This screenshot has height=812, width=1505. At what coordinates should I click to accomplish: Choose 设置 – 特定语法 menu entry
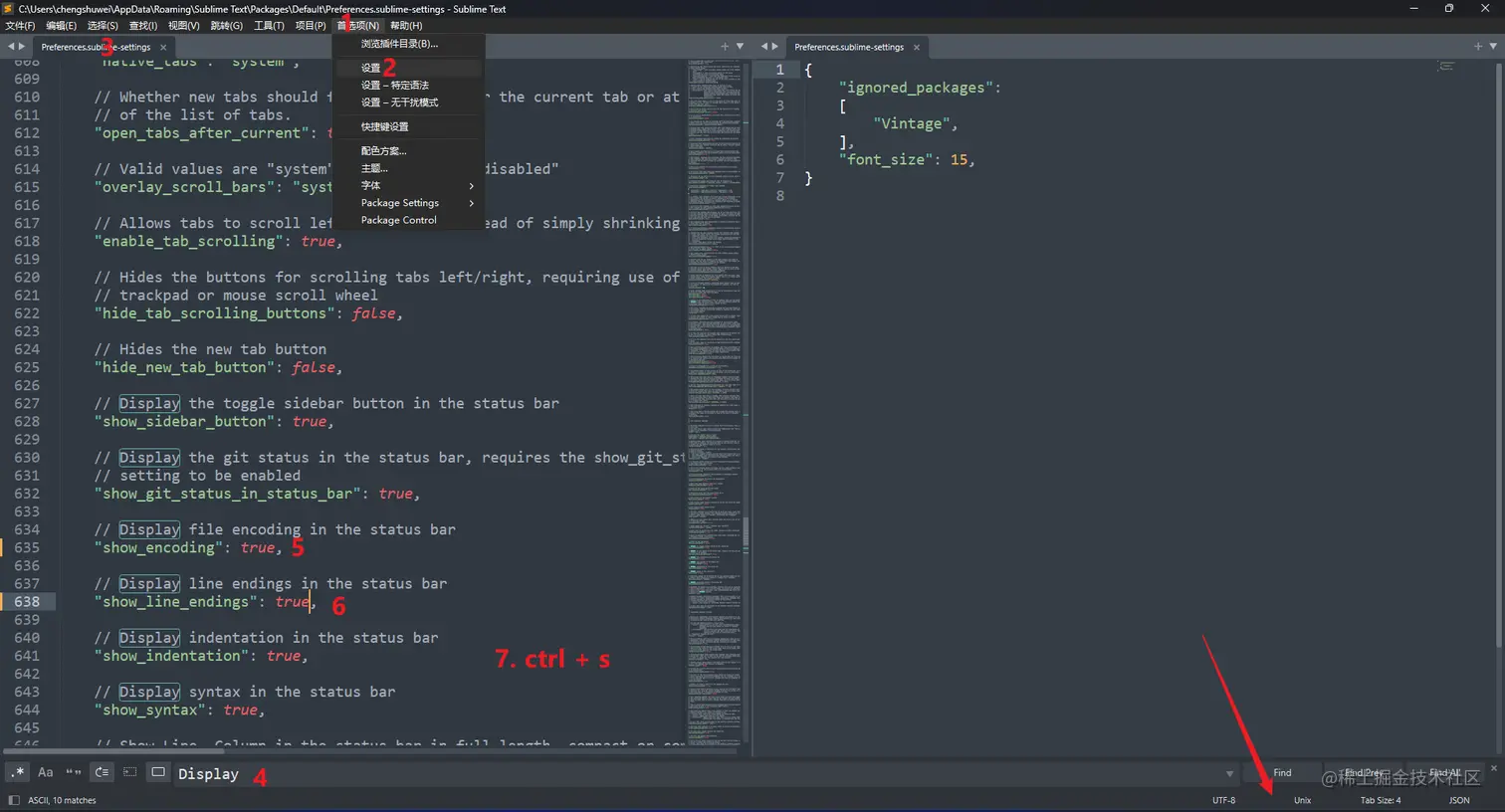pyautogui.click(x=408, y=86)
